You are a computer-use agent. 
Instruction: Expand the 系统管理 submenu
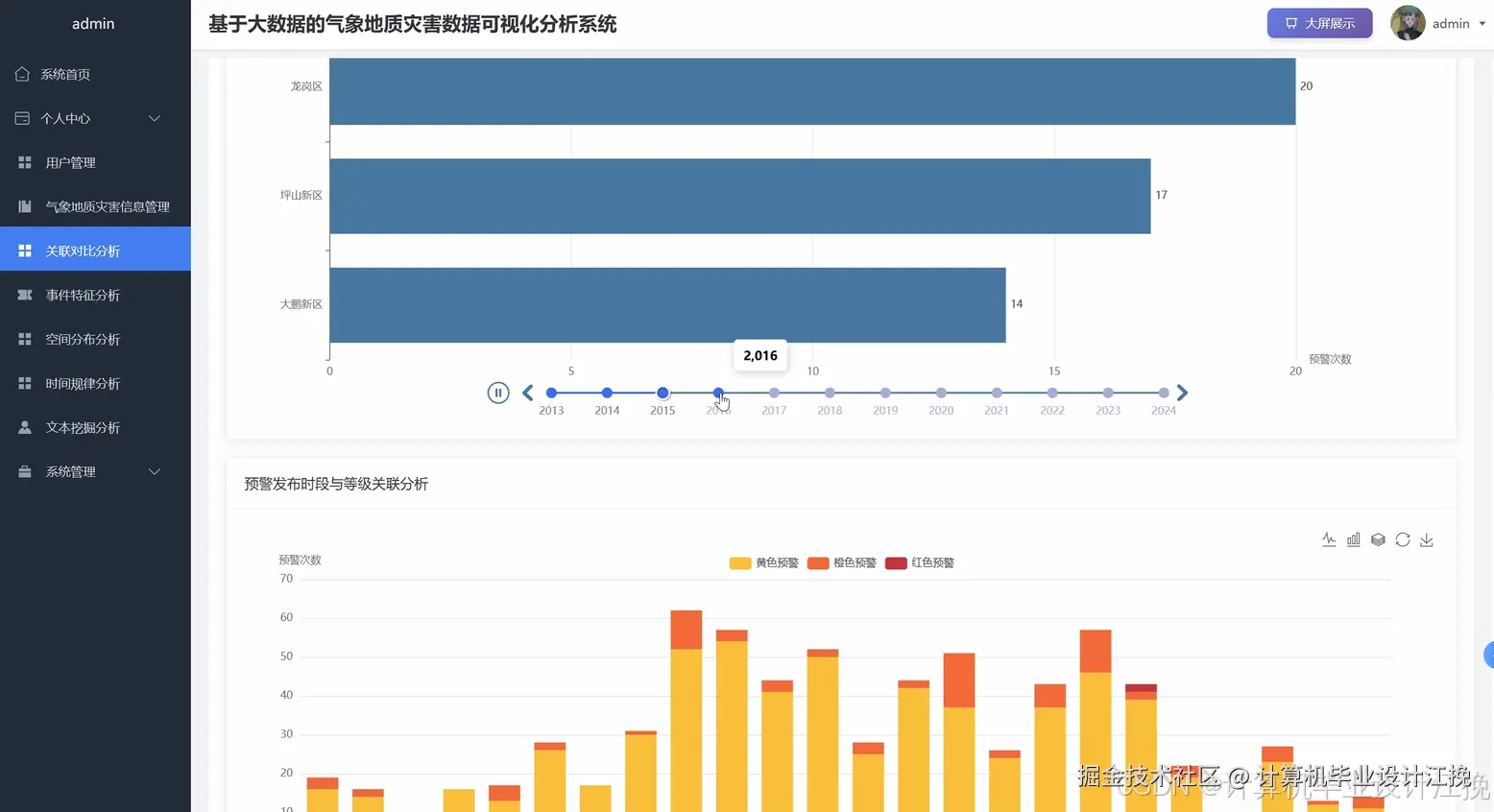95,471
